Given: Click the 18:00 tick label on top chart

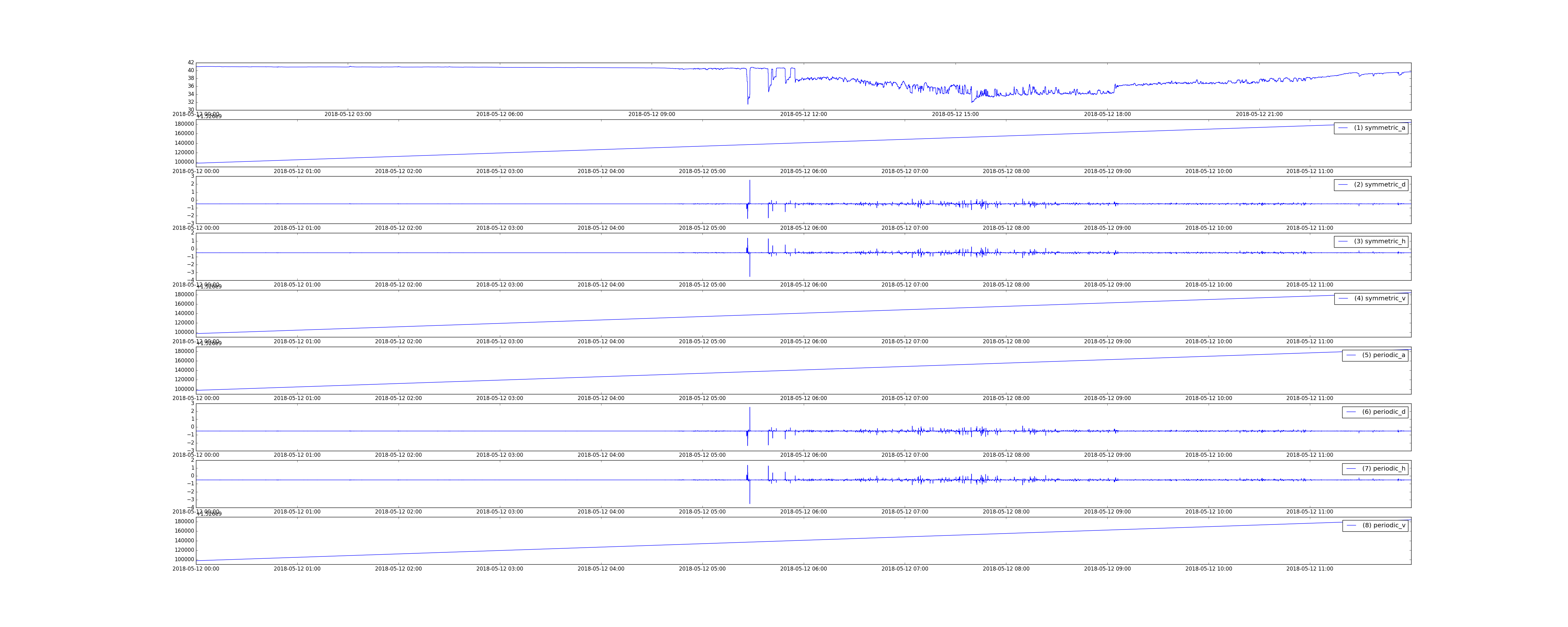Looking at the screenshot, I should pyautogui.click(x=1107, y=114).
